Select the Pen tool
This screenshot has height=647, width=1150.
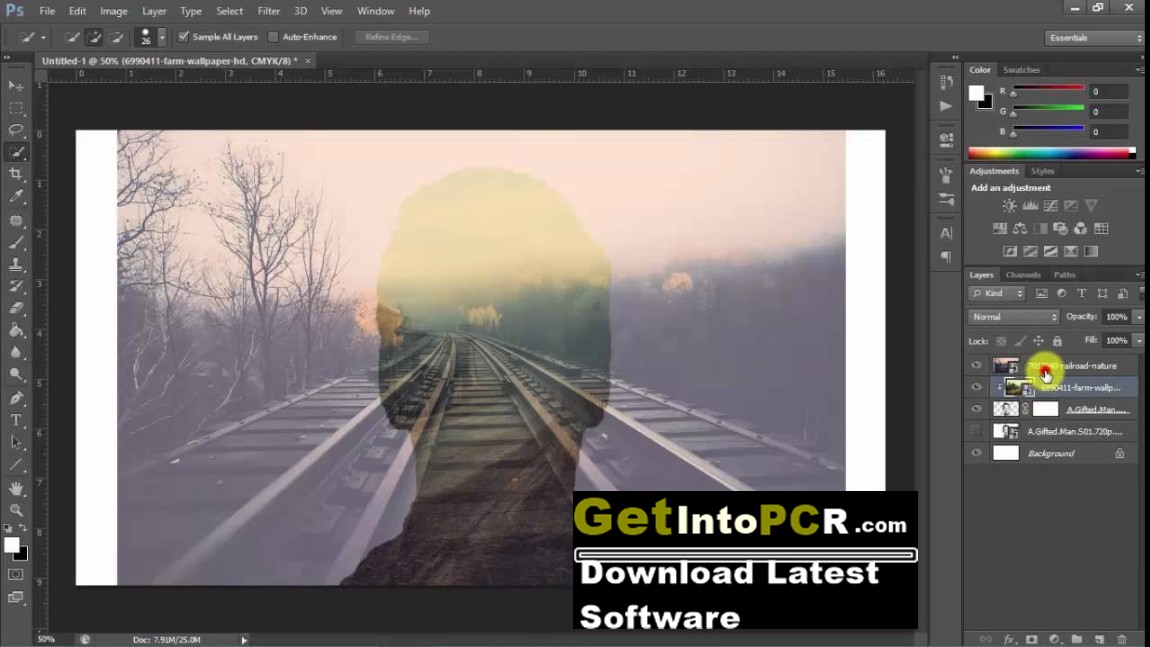[15, 398]
